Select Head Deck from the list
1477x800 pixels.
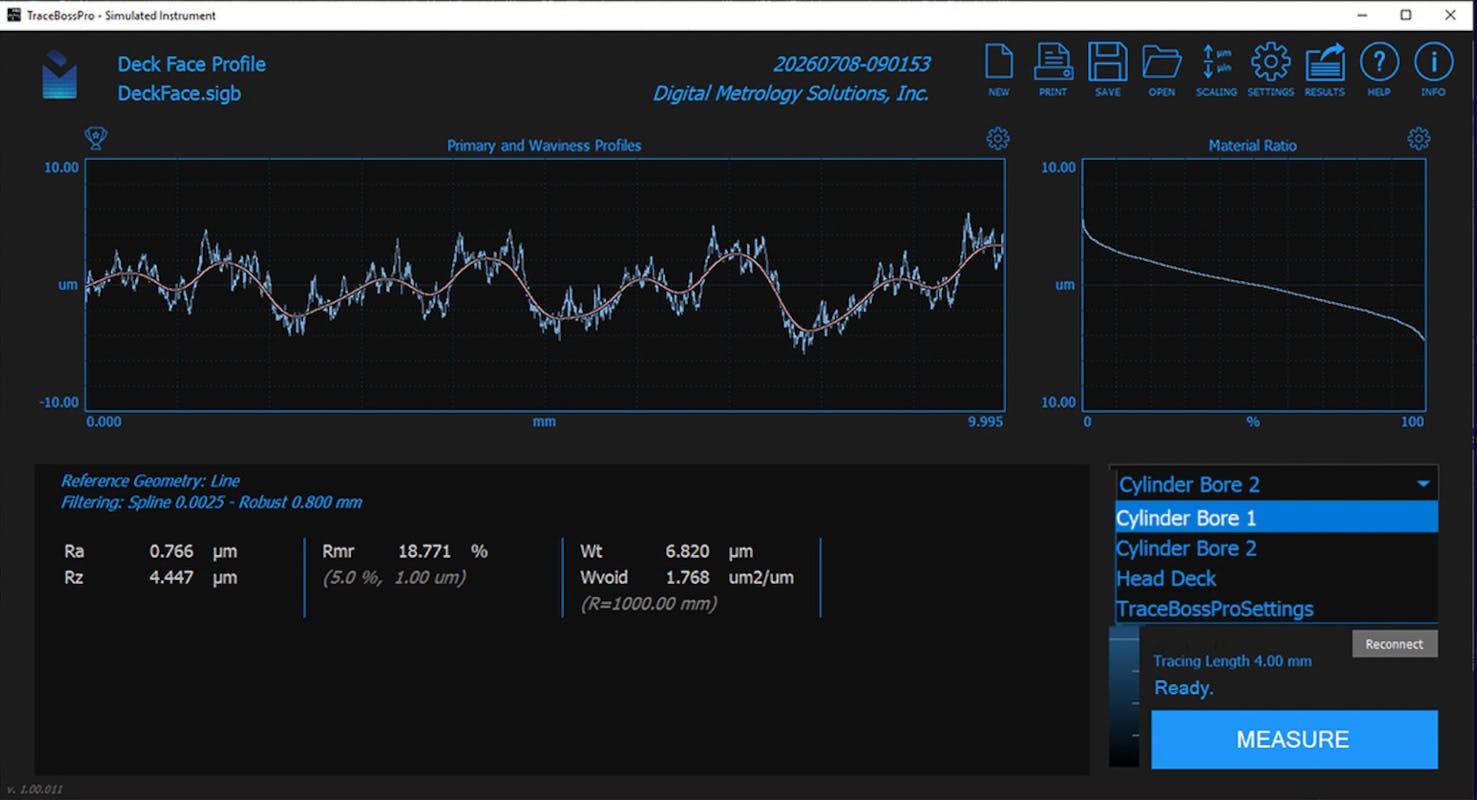coord(1276,578)
